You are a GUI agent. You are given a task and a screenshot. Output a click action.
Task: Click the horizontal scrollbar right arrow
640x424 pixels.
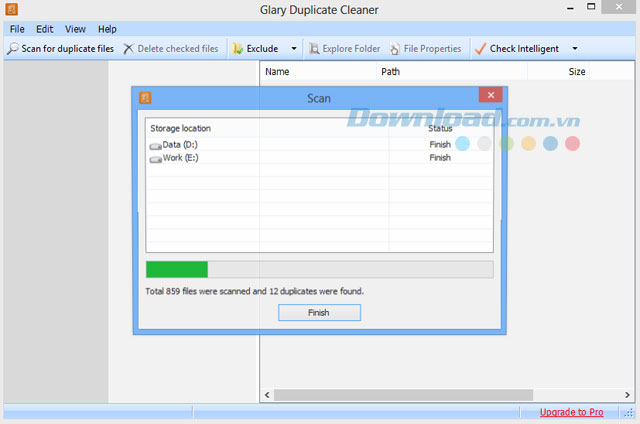click(x=627, y=395)
